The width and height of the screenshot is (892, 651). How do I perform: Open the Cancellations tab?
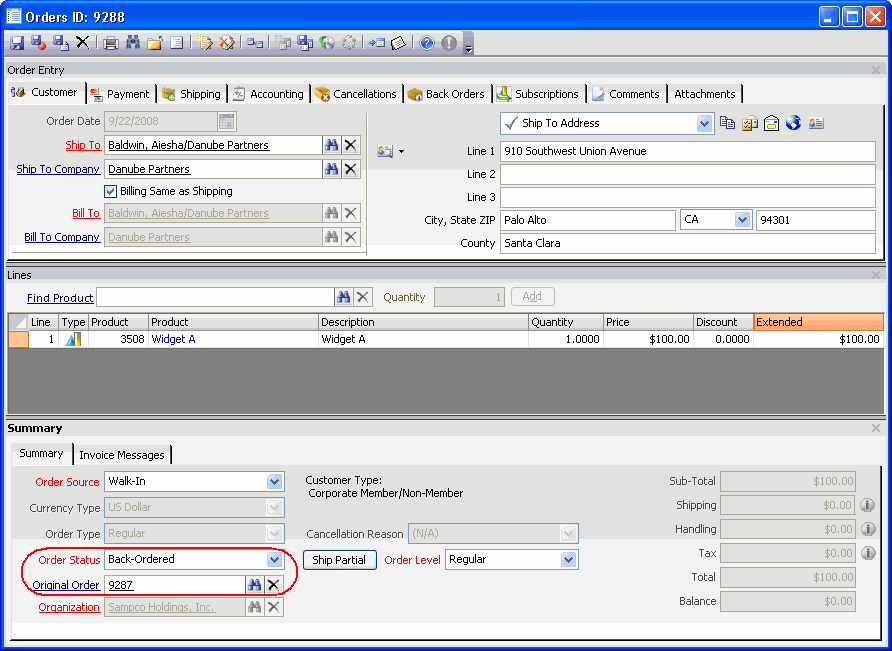point(357,94)
